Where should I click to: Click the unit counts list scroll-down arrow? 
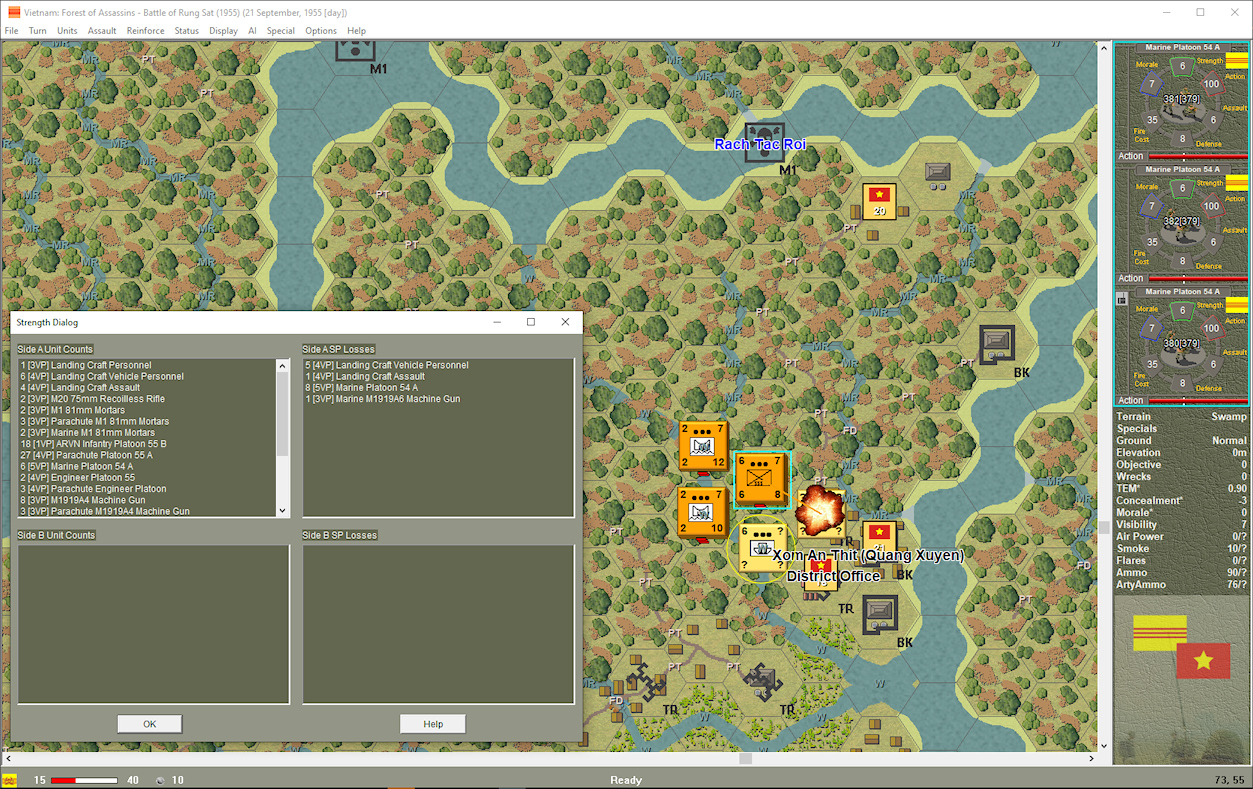click(282, 510)
